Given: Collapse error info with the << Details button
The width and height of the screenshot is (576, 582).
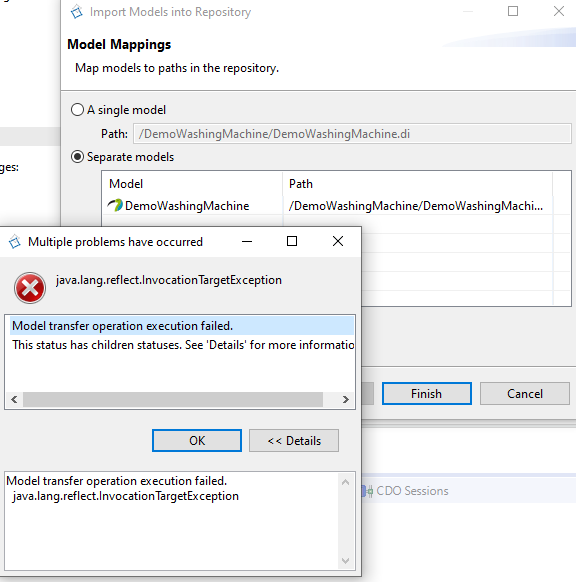Looking at the screenshot, I should coord(294,441).
